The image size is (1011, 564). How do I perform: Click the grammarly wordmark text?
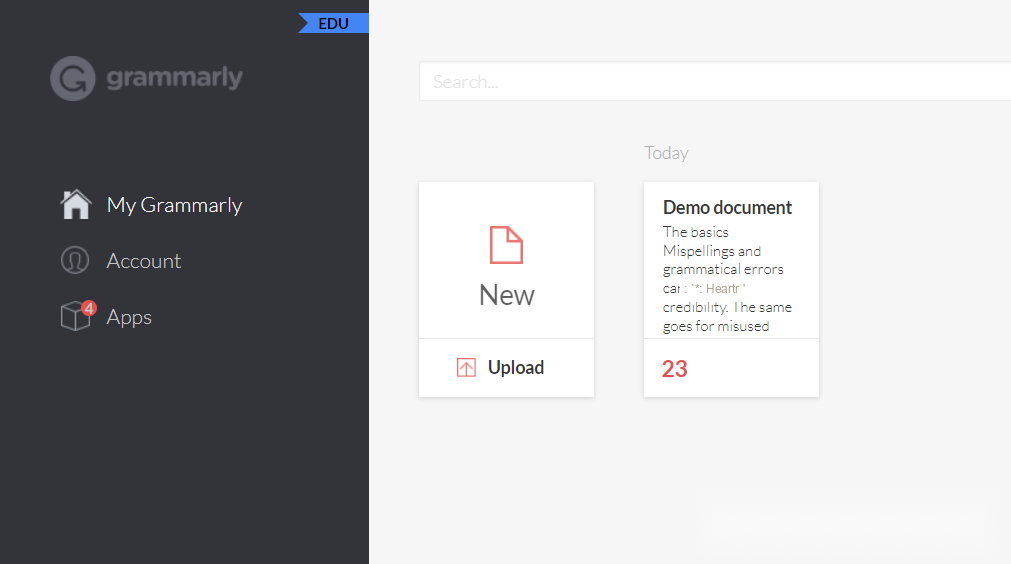pyautogui.click(x=174, y=78)
